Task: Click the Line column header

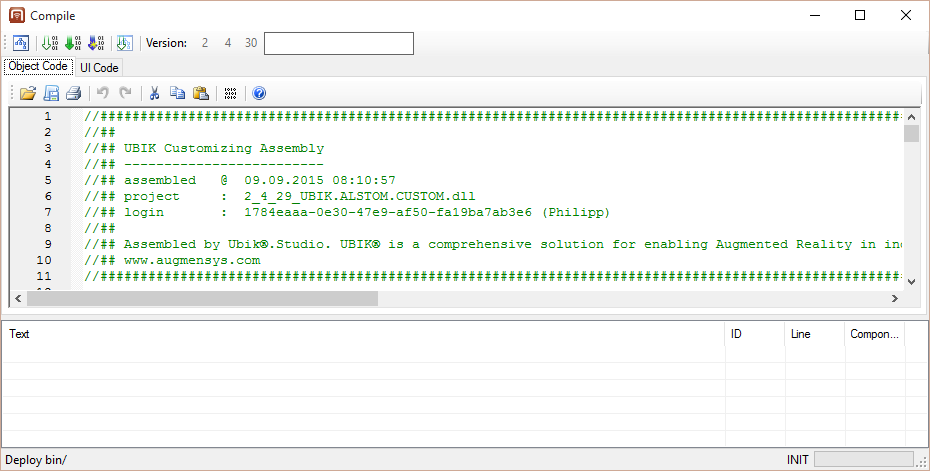Action: pos(814,335)
